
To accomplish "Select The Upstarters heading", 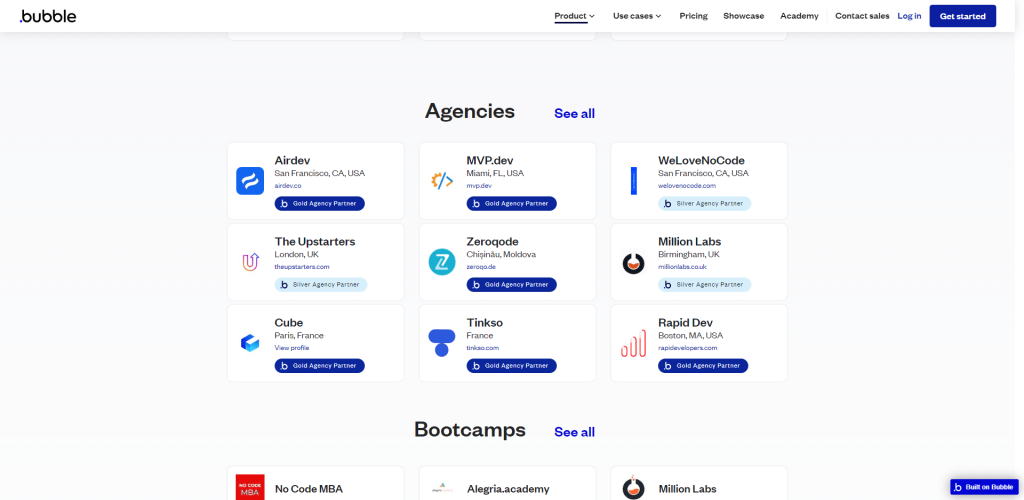I will coord(315,242).
